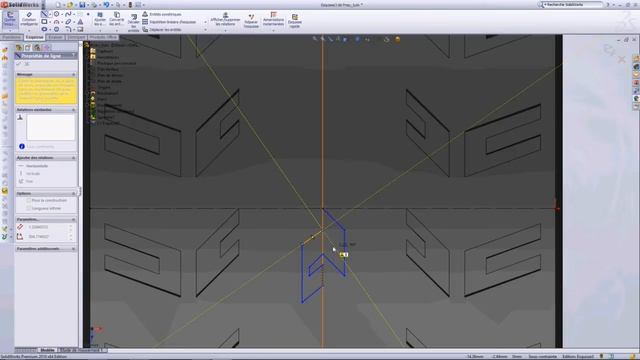Click Réparer l'esquisse tool
The image size is (640, 360).
(x=251, y=21)
